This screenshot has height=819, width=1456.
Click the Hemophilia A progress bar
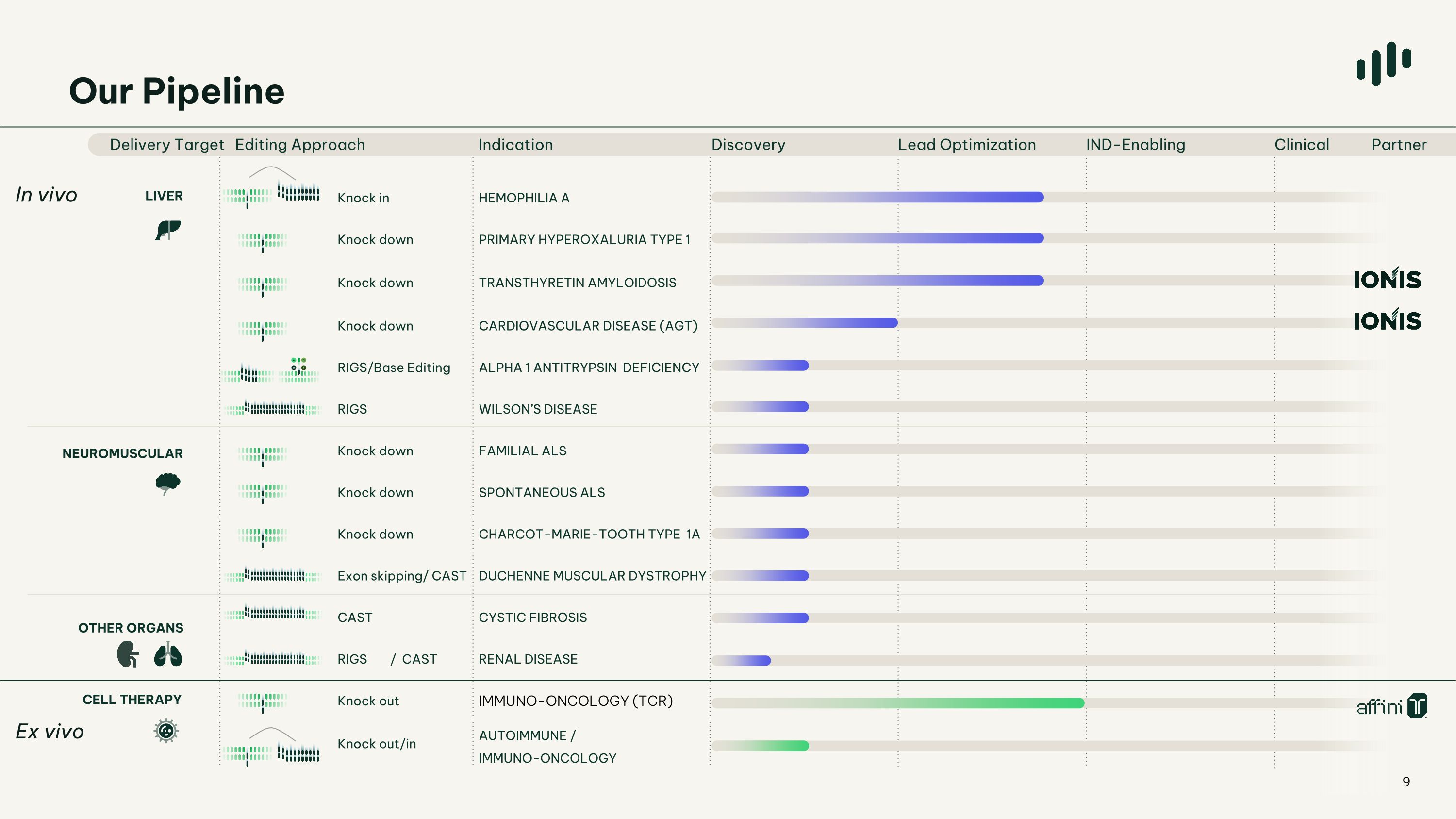(878, 197)
